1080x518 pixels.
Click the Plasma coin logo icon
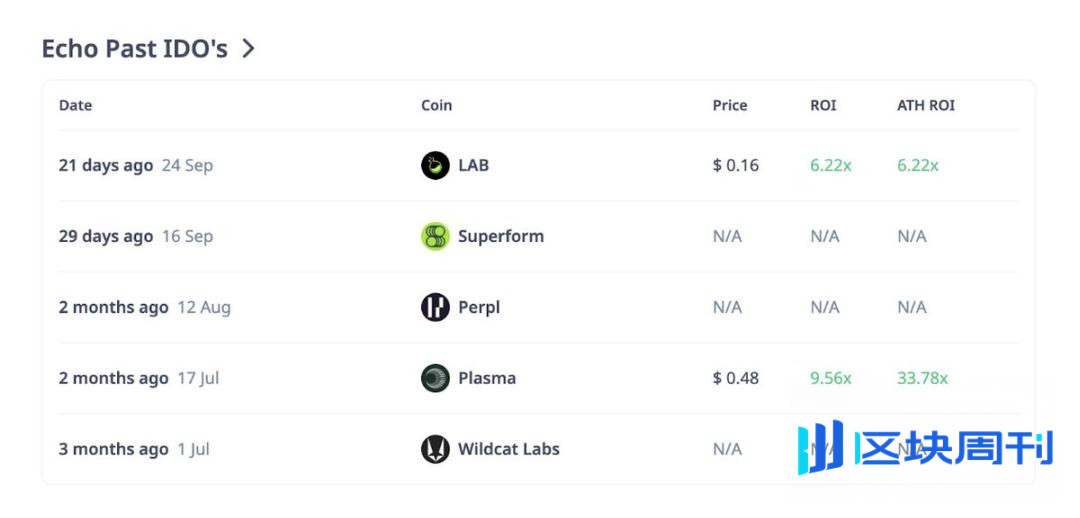tap(435, 378)
